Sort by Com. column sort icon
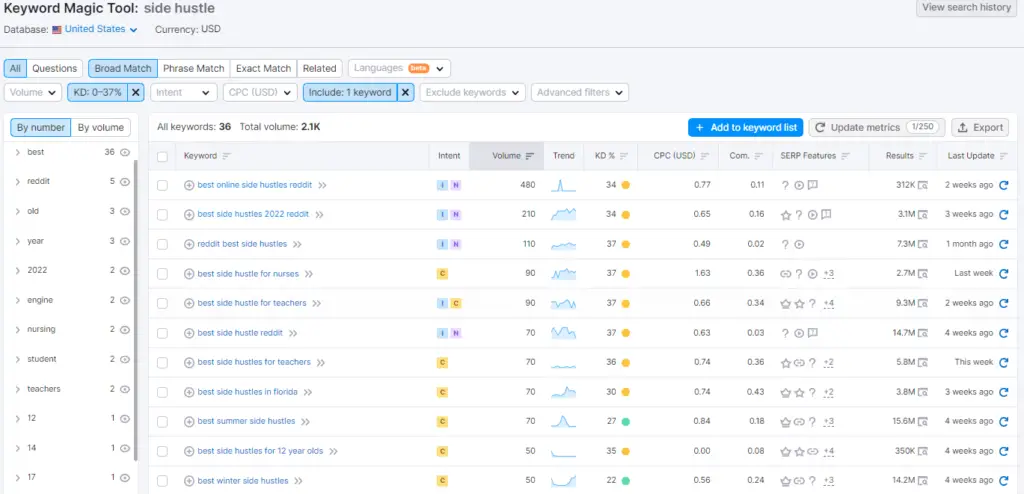1024x494 pixels. [758, 156]
